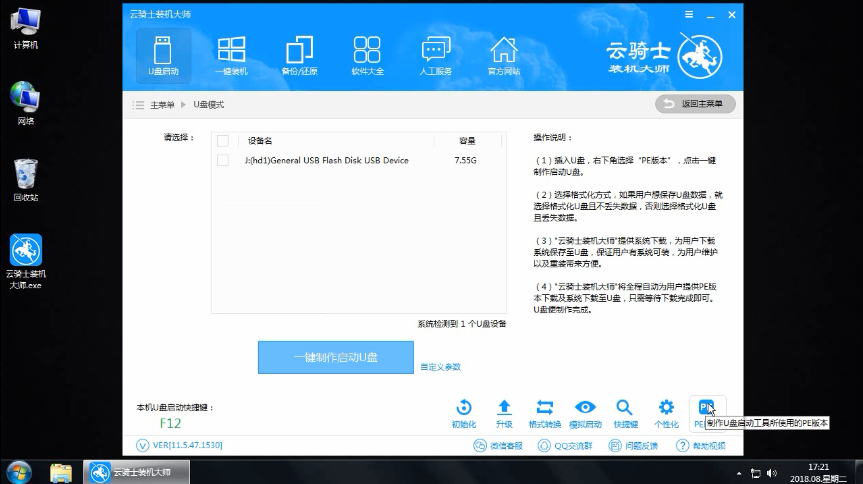Open 帮助视频 link
863x484 pixels.
point(701,445)
